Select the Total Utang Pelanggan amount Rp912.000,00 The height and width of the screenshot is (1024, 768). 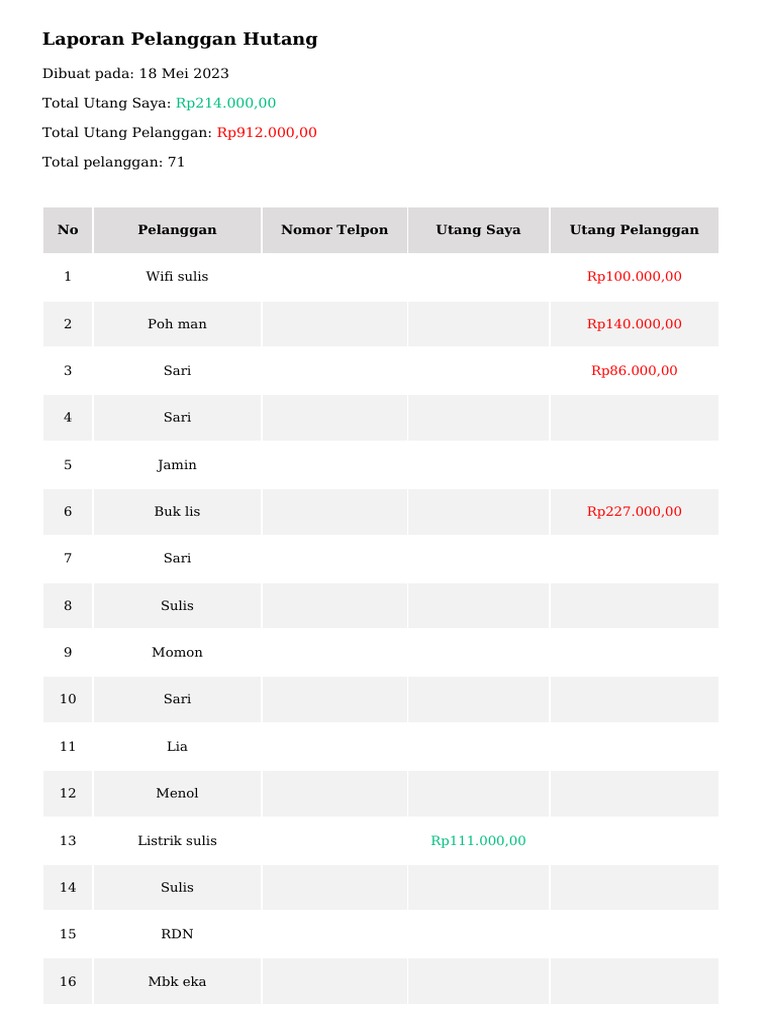click(x=267, y=132)
